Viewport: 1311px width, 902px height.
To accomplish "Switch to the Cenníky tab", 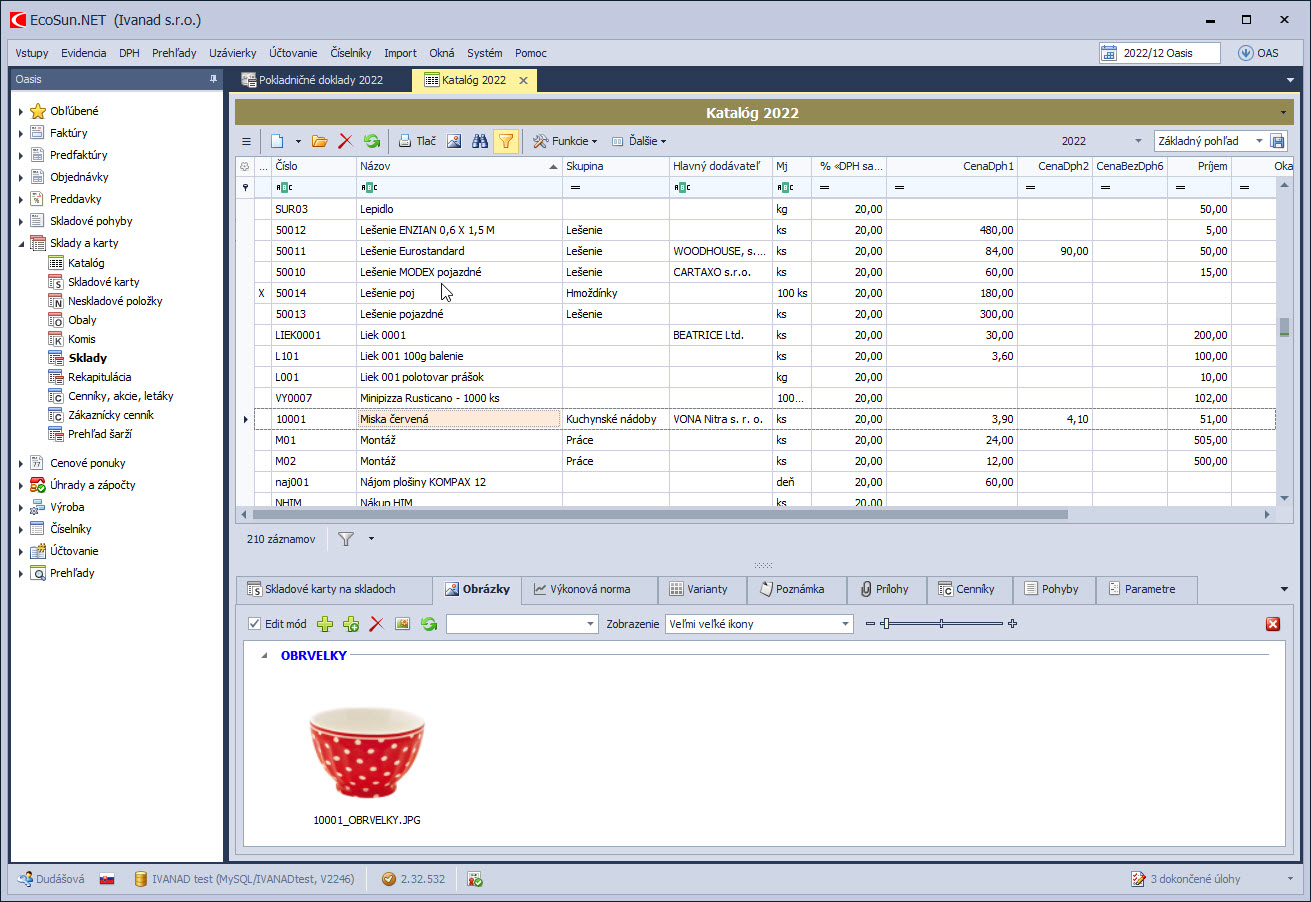I will point(967,589).
